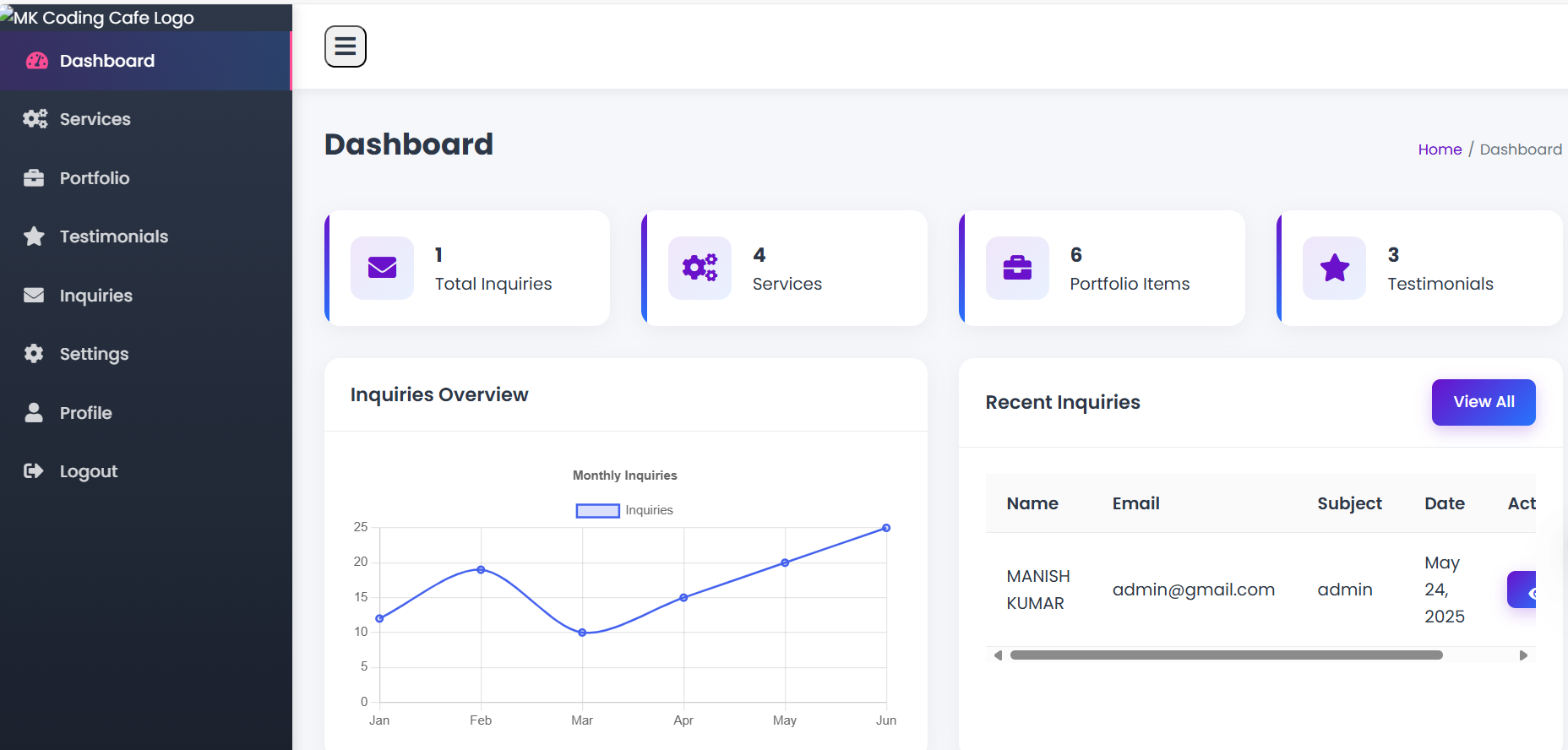The height and width of the screenshot is (750, 1568).
Task: Click the Subject column header
Action: 1349,503
